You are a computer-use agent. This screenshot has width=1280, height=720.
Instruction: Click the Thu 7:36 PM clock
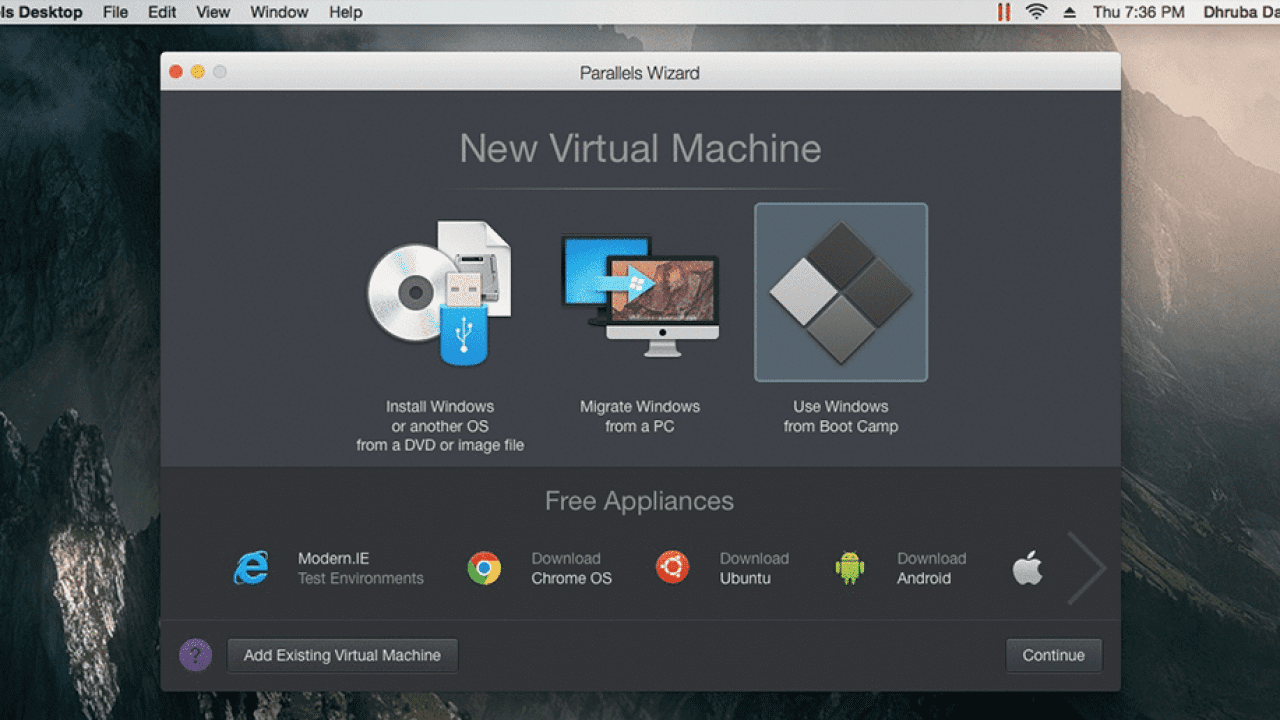[x=1139, y=12]
